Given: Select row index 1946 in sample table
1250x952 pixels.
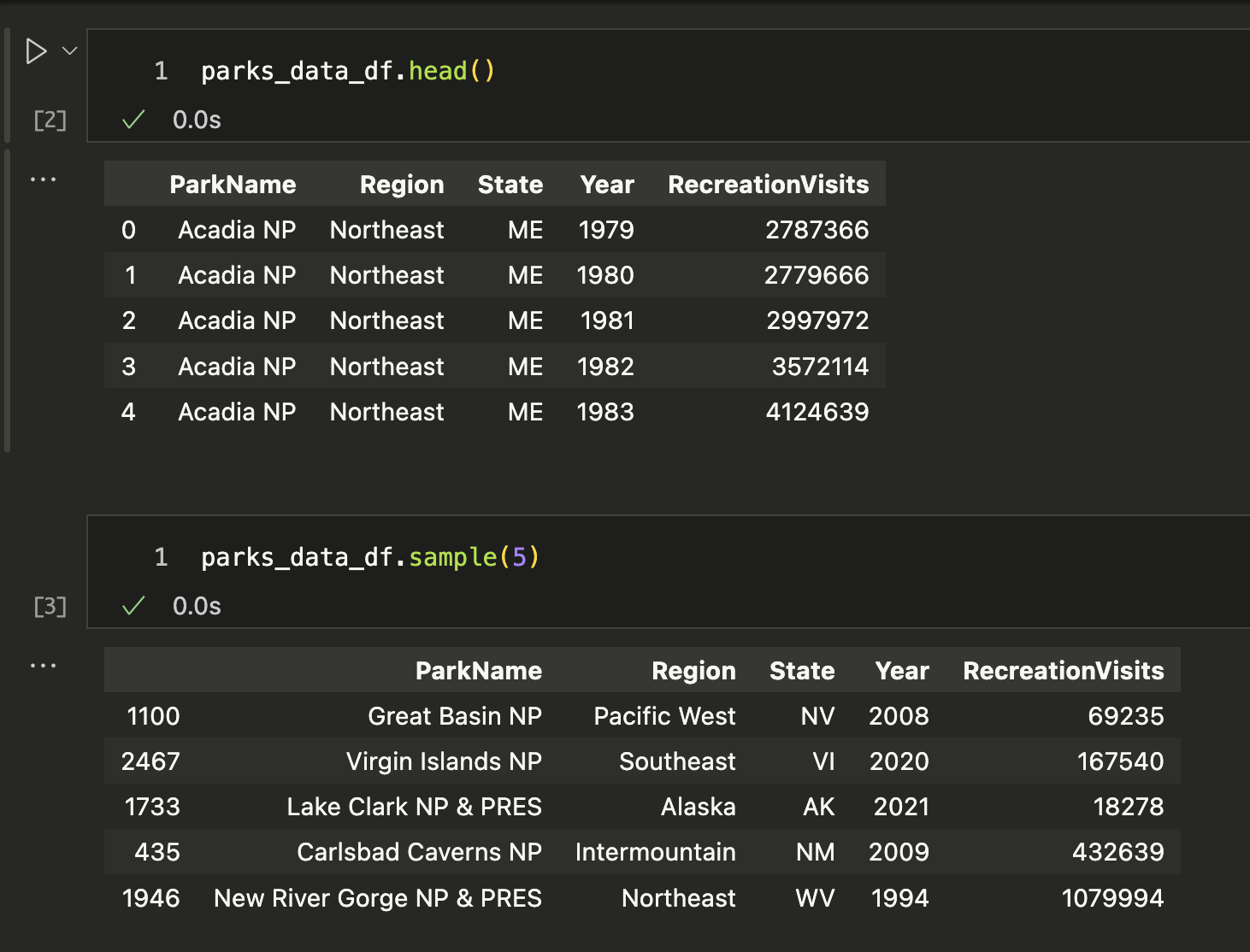Looking at the screenshot, I should [x=151, y=898].
